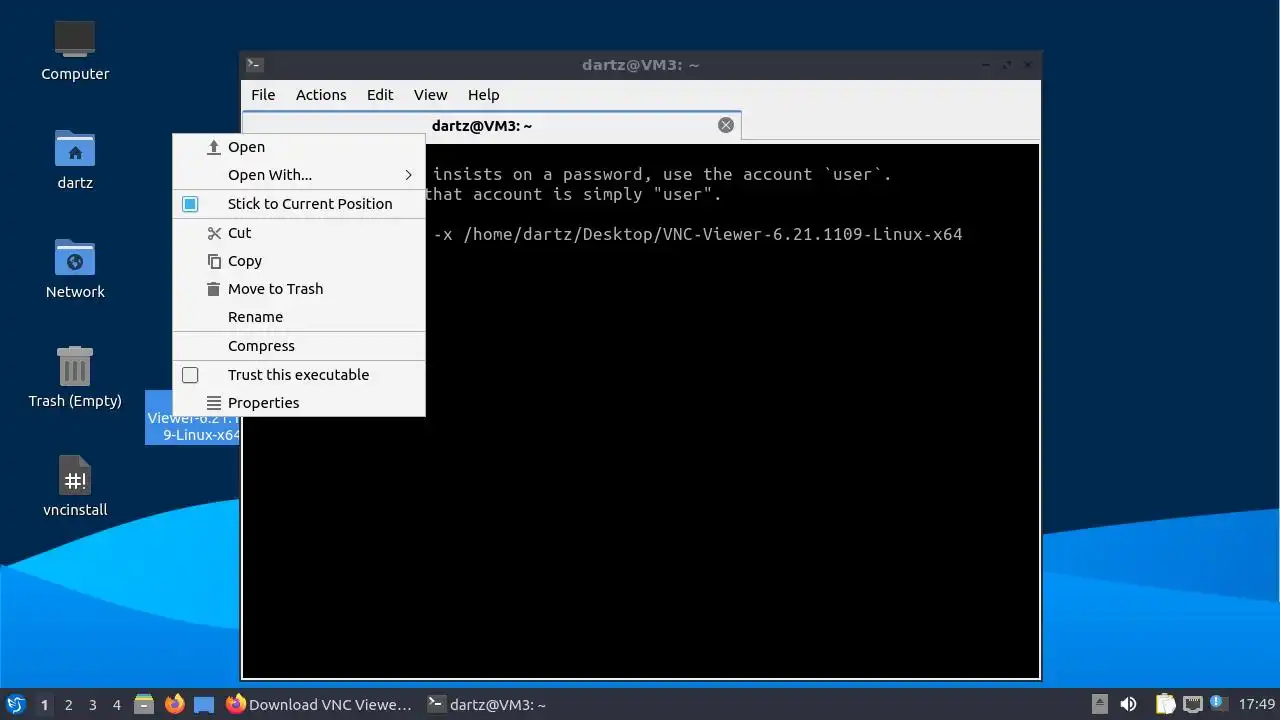Expand the Open With submenu arrow
The height and width of the screenshot is (720, 1280).
click(x=408, y=175)
